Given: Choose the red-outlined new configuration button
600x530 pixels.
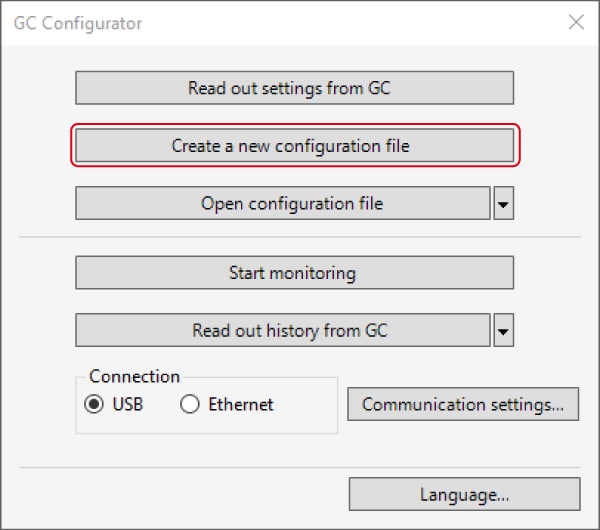Looking at the screenshot, I should (294, 145).
